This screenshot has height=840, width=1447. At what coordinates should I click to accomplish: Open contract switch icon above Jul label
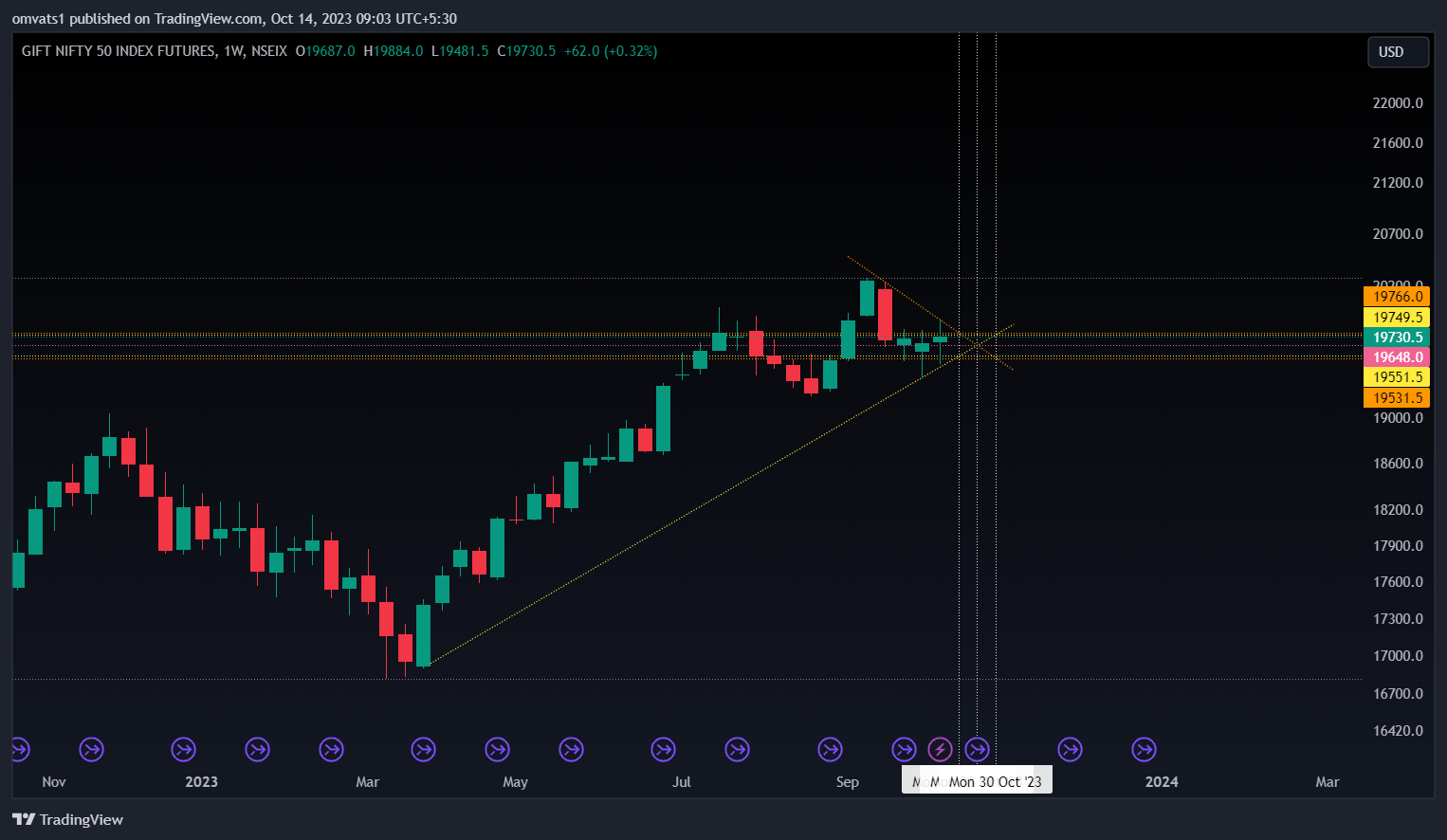(x=663, y=750)
